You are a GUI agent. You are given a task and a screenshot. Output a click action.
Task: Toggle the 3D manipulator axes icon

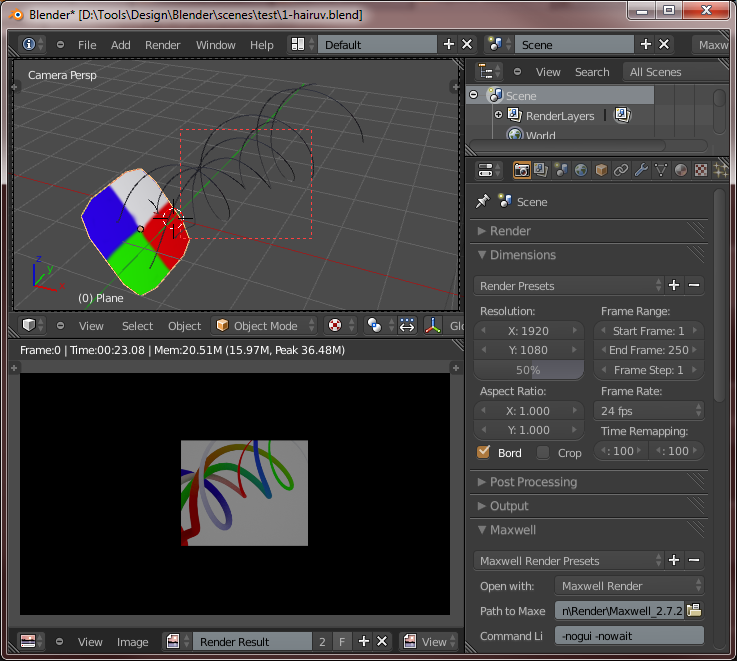coord(432,325)
